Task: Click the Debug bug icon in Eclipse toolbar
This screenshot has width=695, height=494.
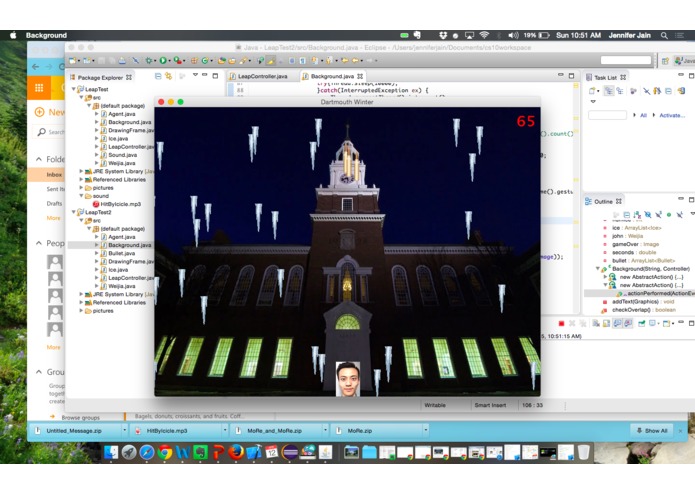Action: click(149, 60)
